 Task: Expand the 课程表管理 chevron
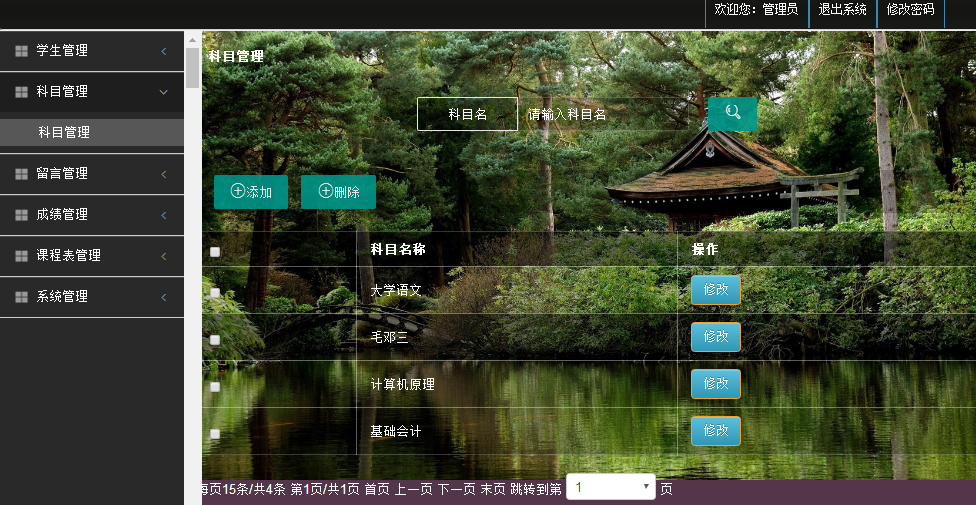click(x=164, y=256)
